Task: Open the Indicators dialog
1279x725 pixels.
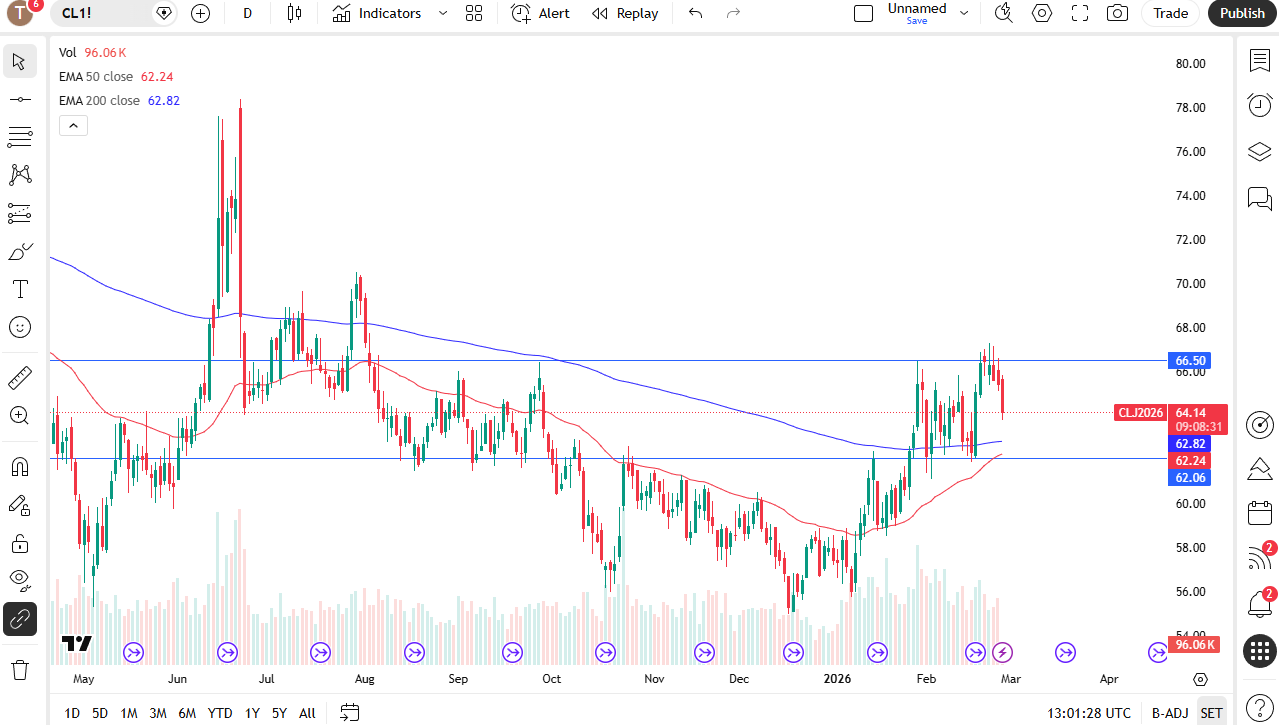Action: (377, 13)
